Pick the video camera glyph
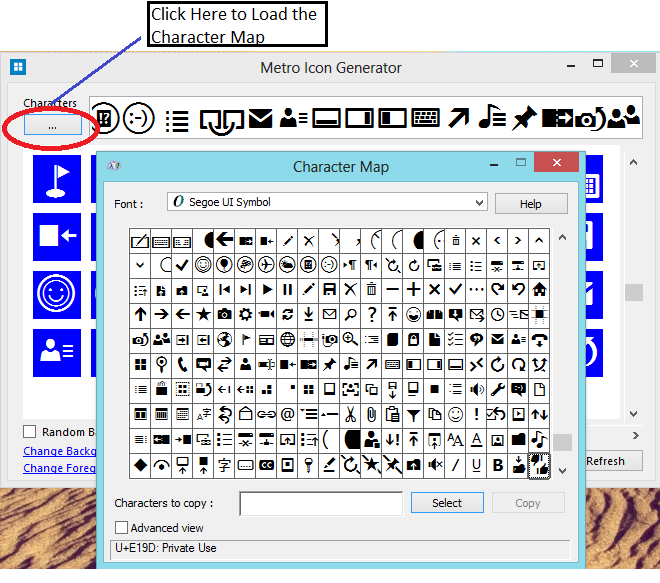This screenshot has width=660, height=583. 266,314
